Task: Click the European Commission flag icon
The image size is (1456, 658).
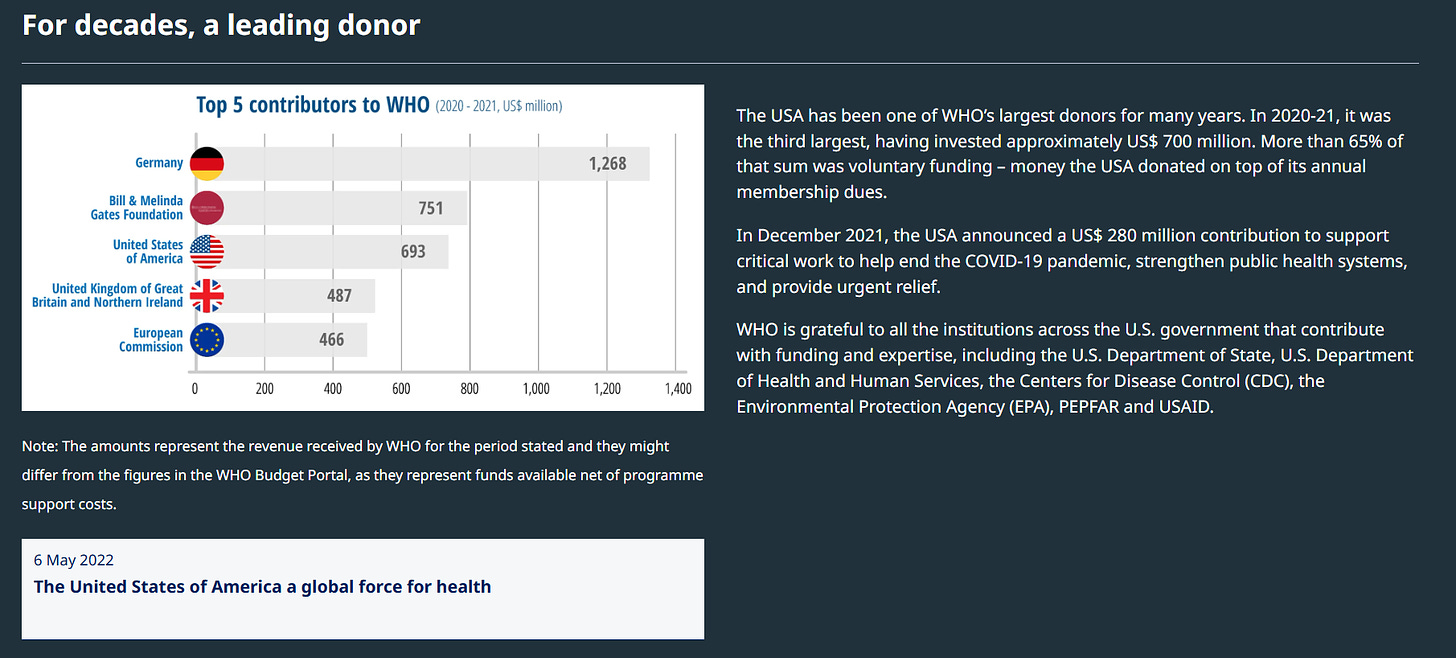Action: tap(206, 340)
